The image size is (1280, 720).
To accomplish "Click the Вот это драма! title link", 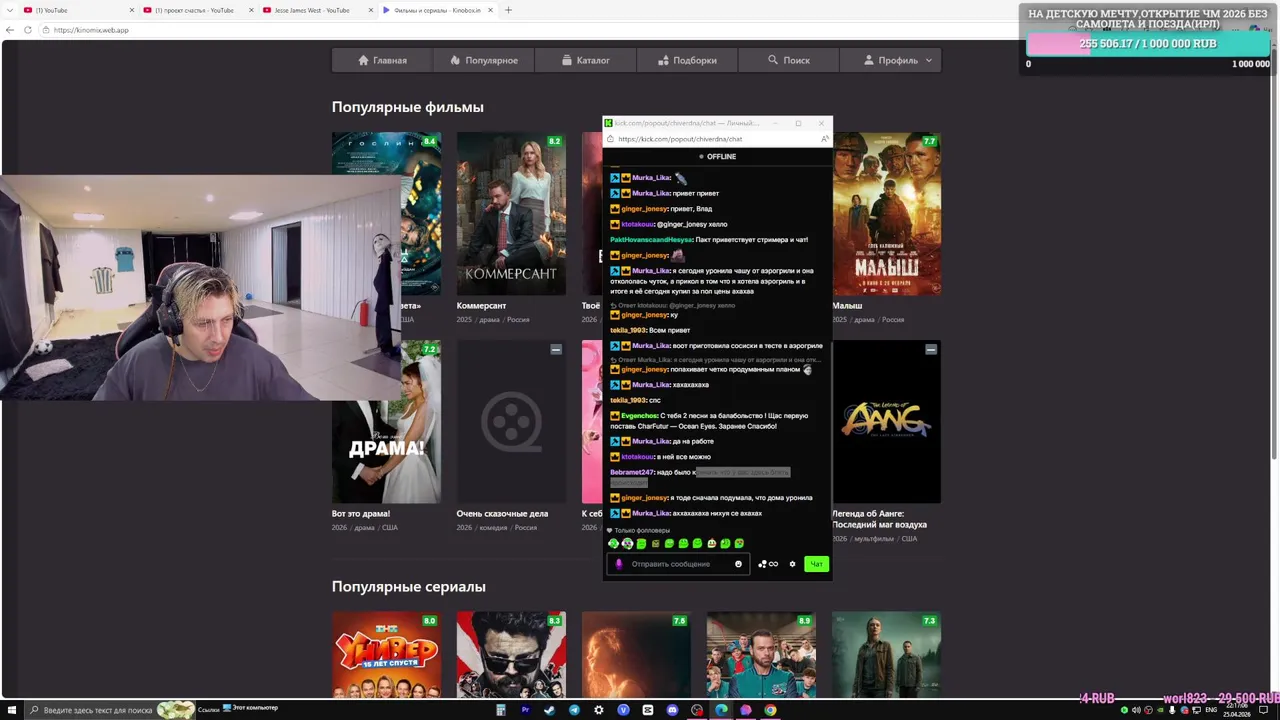I will [361, 514].
